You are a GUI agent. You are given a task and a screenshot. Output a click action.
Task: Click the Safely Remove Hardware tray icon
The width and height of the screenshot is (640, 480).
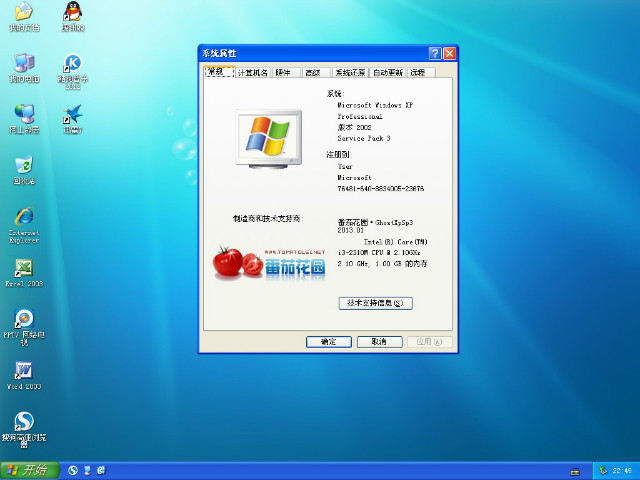coord(603,471)
